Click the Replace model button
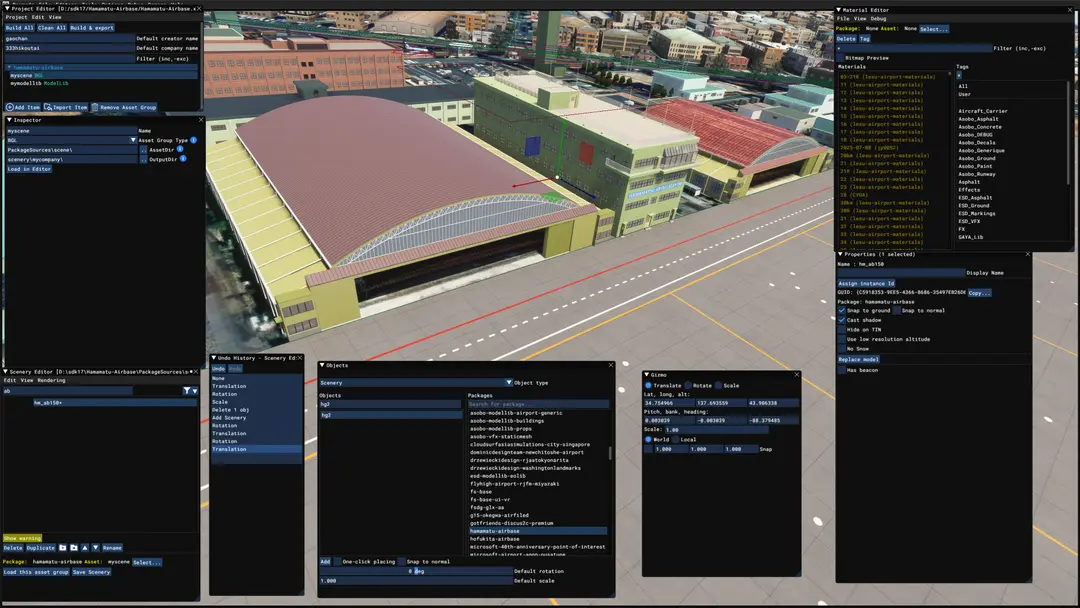The height and width of the screenshot is (608, 1080). click(x=858, y=359)
